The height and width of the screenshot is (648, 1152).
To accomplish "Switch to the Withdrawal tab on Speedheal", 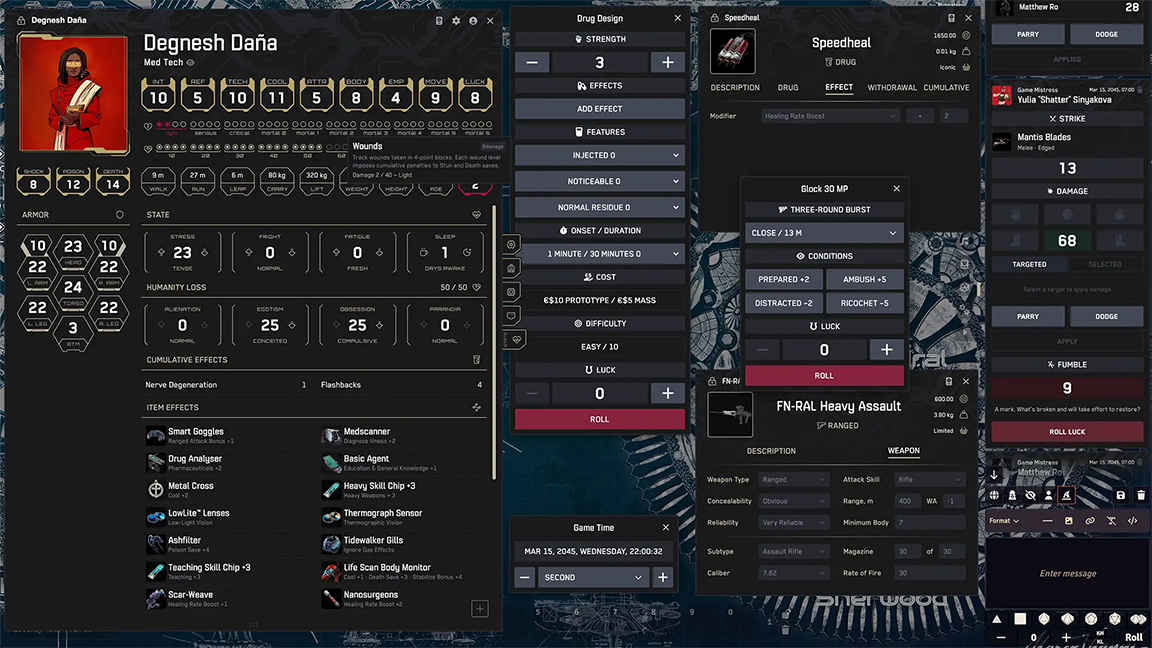I will [x=892, y=87].
